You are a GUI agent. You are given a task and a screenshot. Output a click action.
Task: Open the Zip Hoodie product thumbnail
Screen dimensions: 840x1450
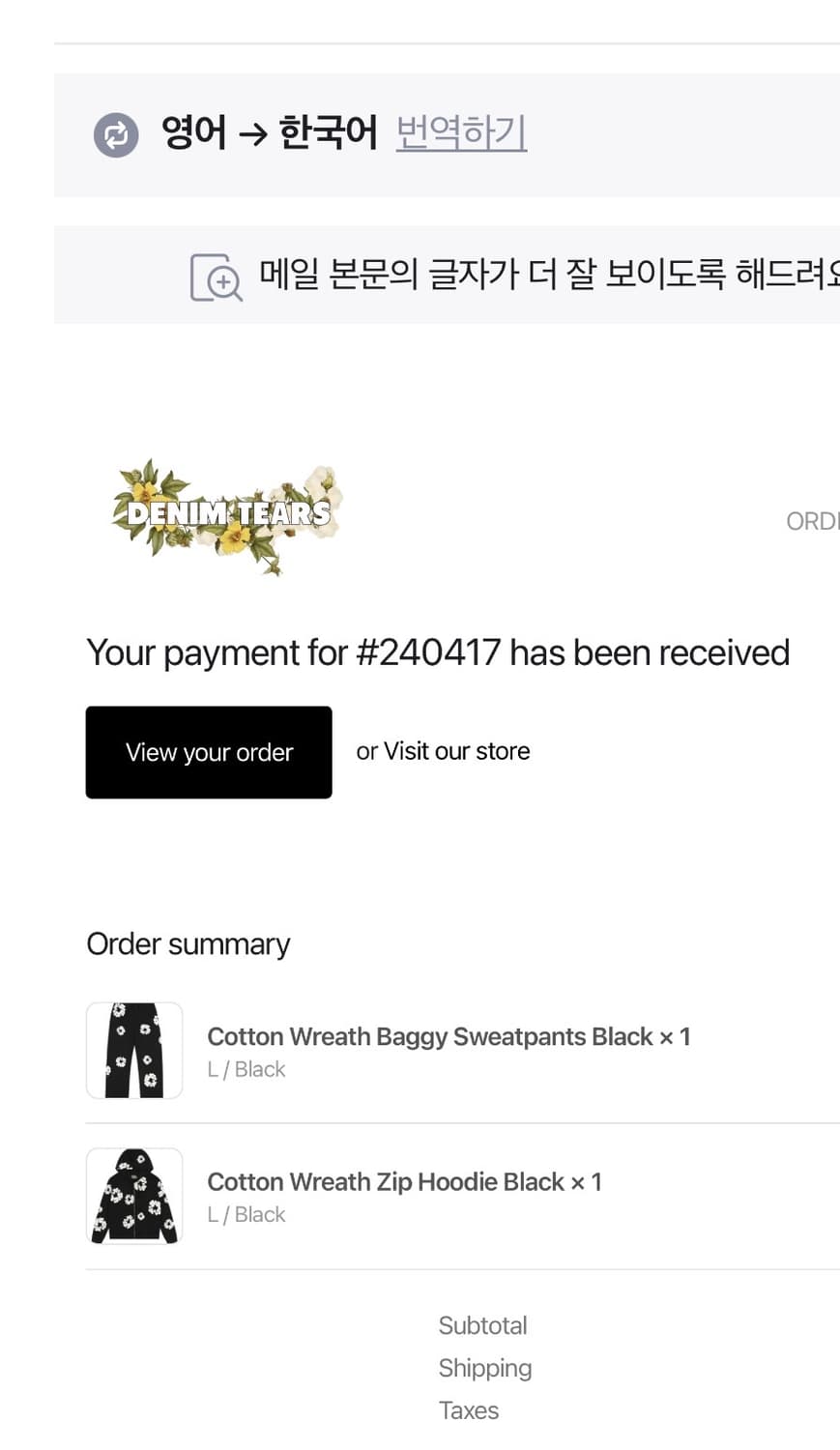click(x=134, y=1196)
